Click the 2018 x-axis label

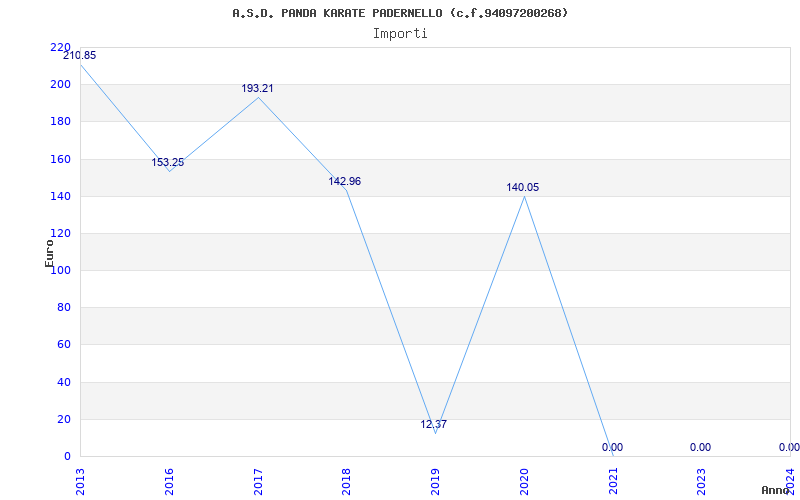tap(346, 482)
